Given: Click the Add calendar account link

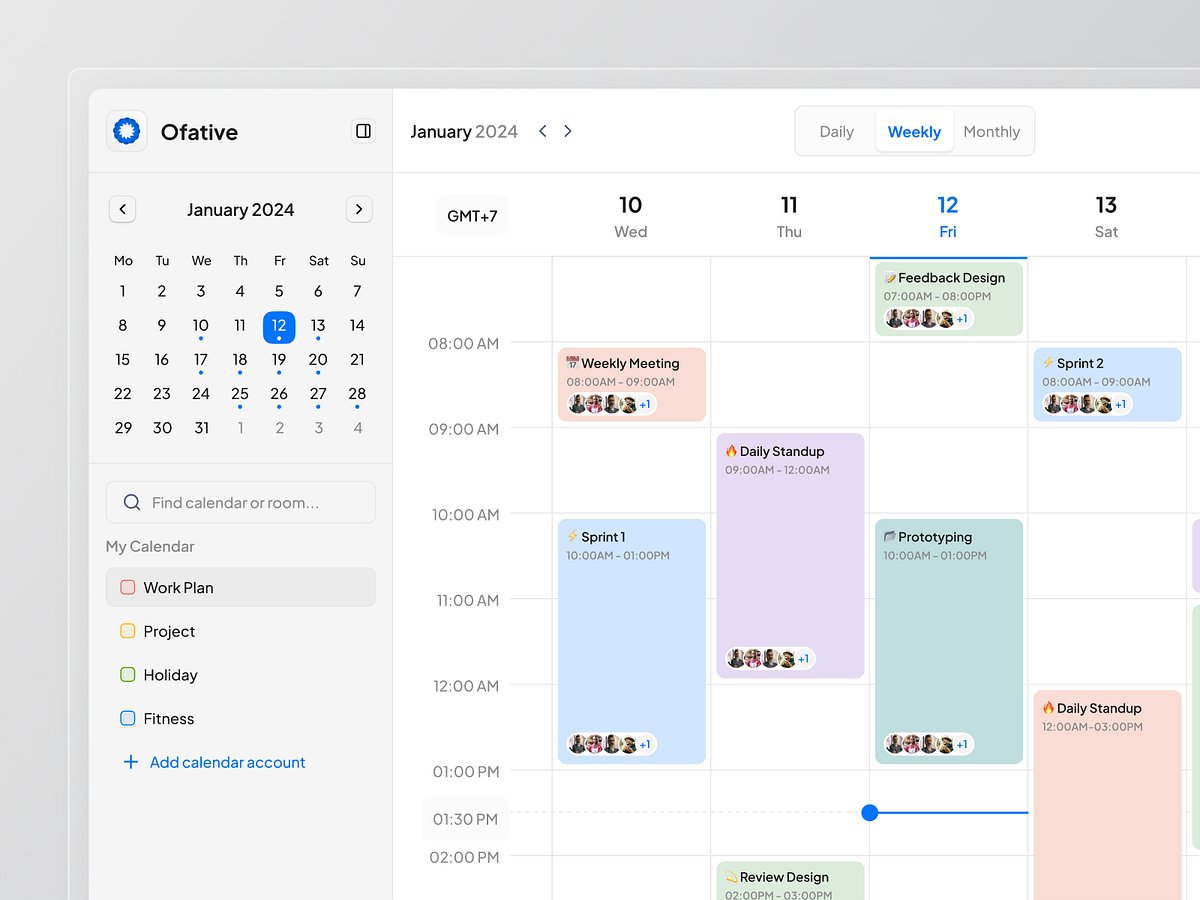Looking at the screenshot, I should pos(227,762).
